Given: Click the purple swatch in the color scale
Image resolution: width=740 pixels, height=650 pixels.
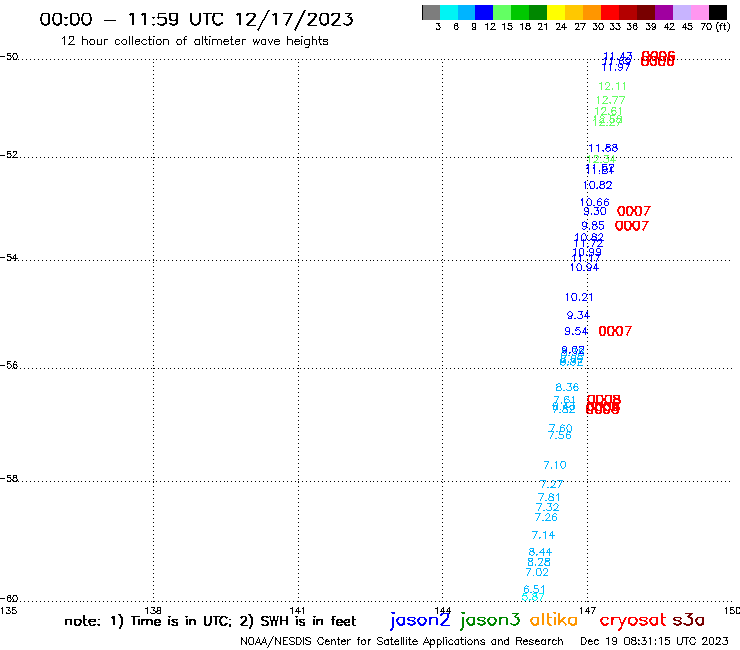Looking at the screenshot, I should [x=664, y=12].
